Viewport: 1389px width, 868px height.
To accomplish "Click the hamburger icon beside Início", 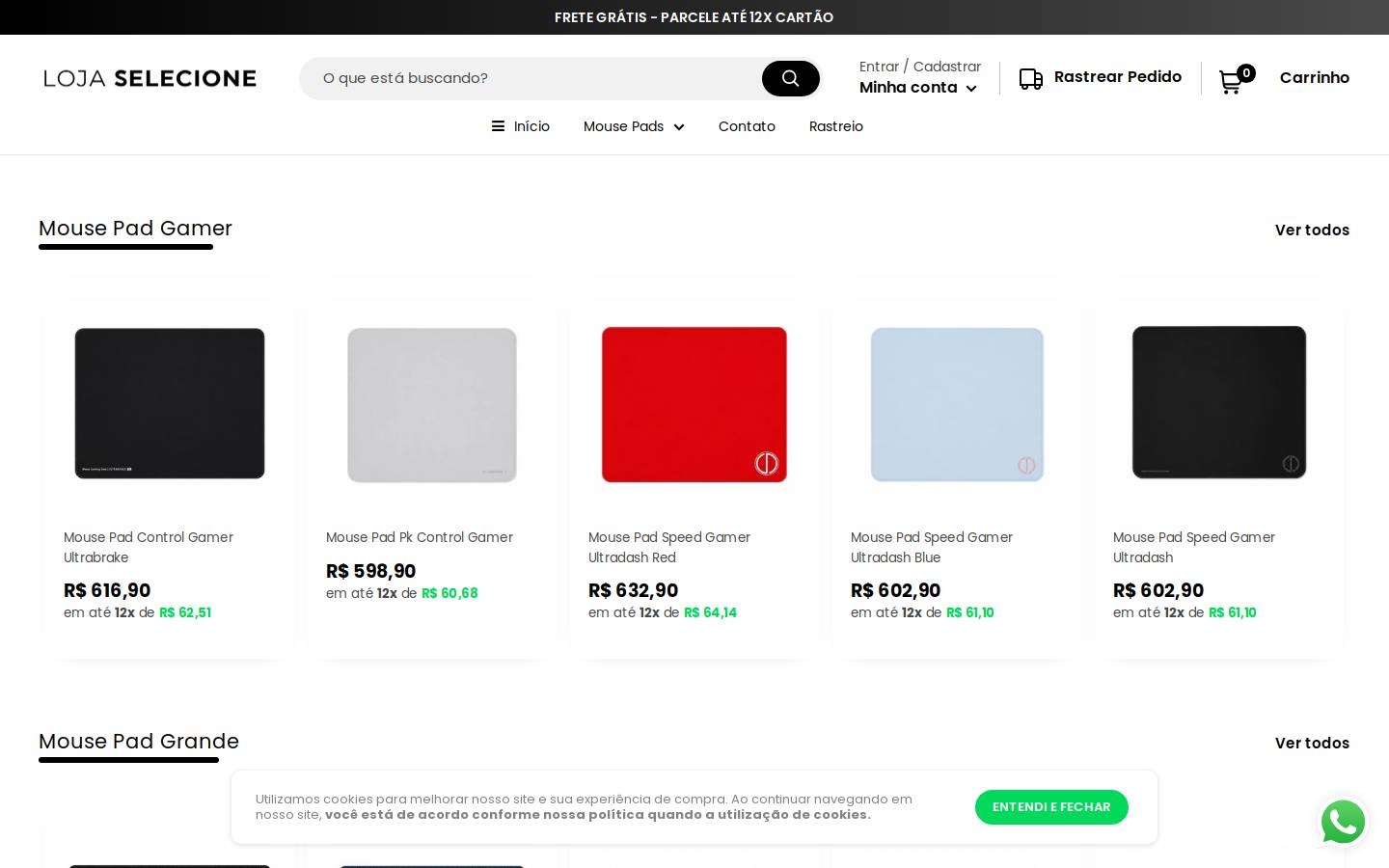I will (498, 126).
